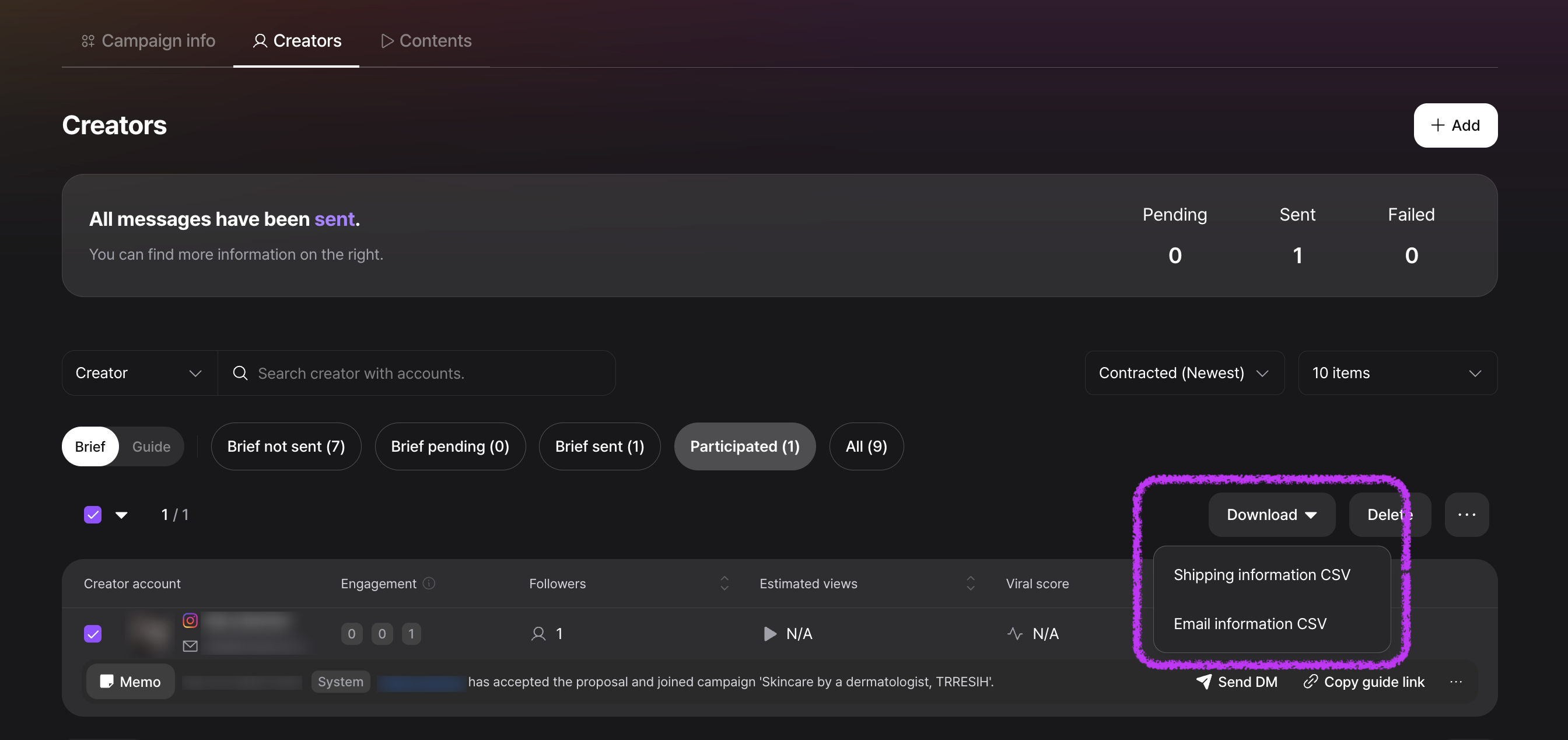This screenshot has width=1568, height=740.
Task: Switch to the Campaign info tab
Action: 149,41
